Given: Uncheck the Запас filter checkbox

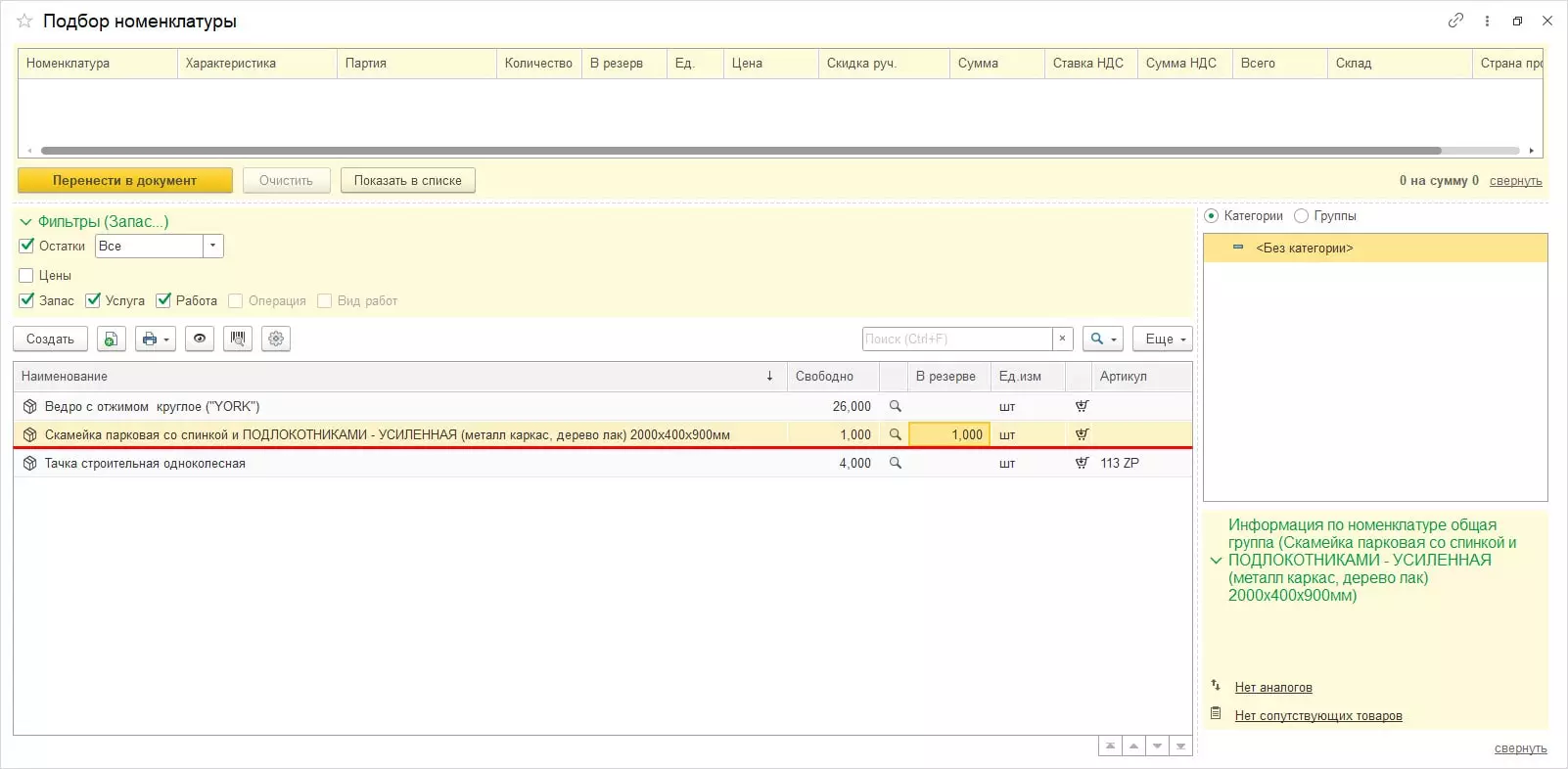Looking at the screenshot, I should pyautogui.click(x=26, y=300).
